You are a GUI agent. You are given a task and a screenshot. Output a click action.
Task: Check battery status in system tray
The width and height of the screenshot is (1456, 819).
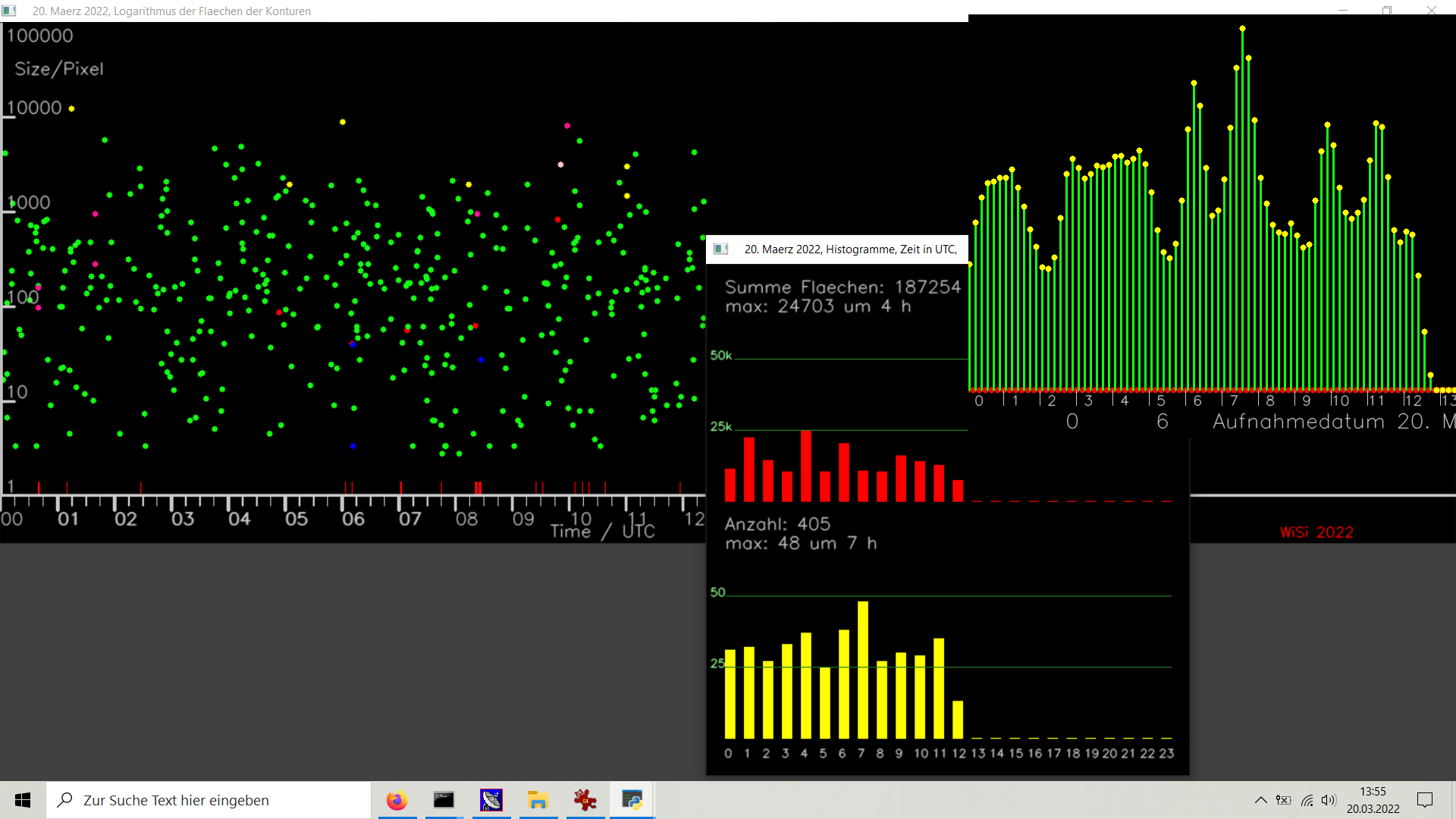pos(1283,800)
